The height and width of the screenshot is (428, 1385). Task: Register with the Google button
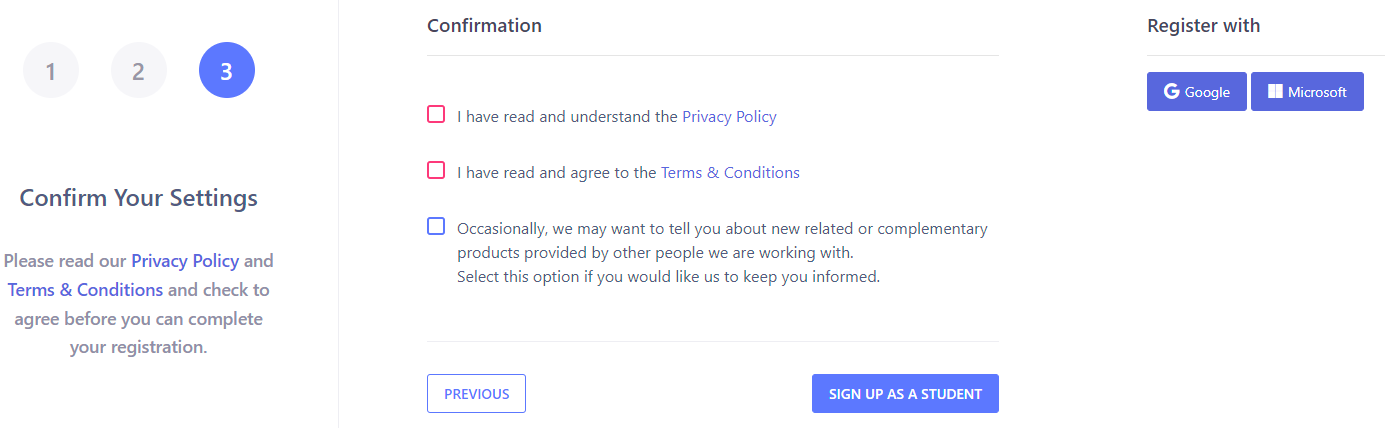point(1197,91)
